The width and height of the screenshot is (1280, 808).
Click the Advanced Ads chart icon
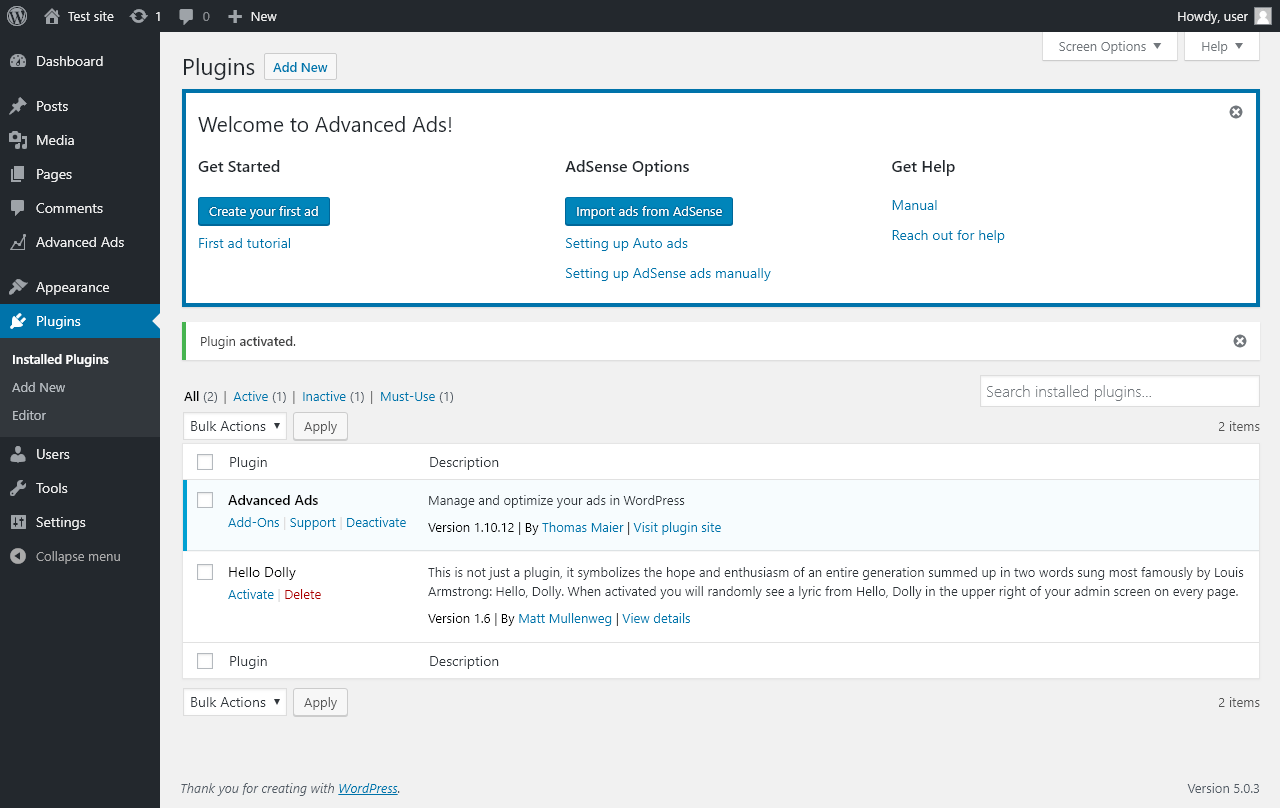[18, 242]
